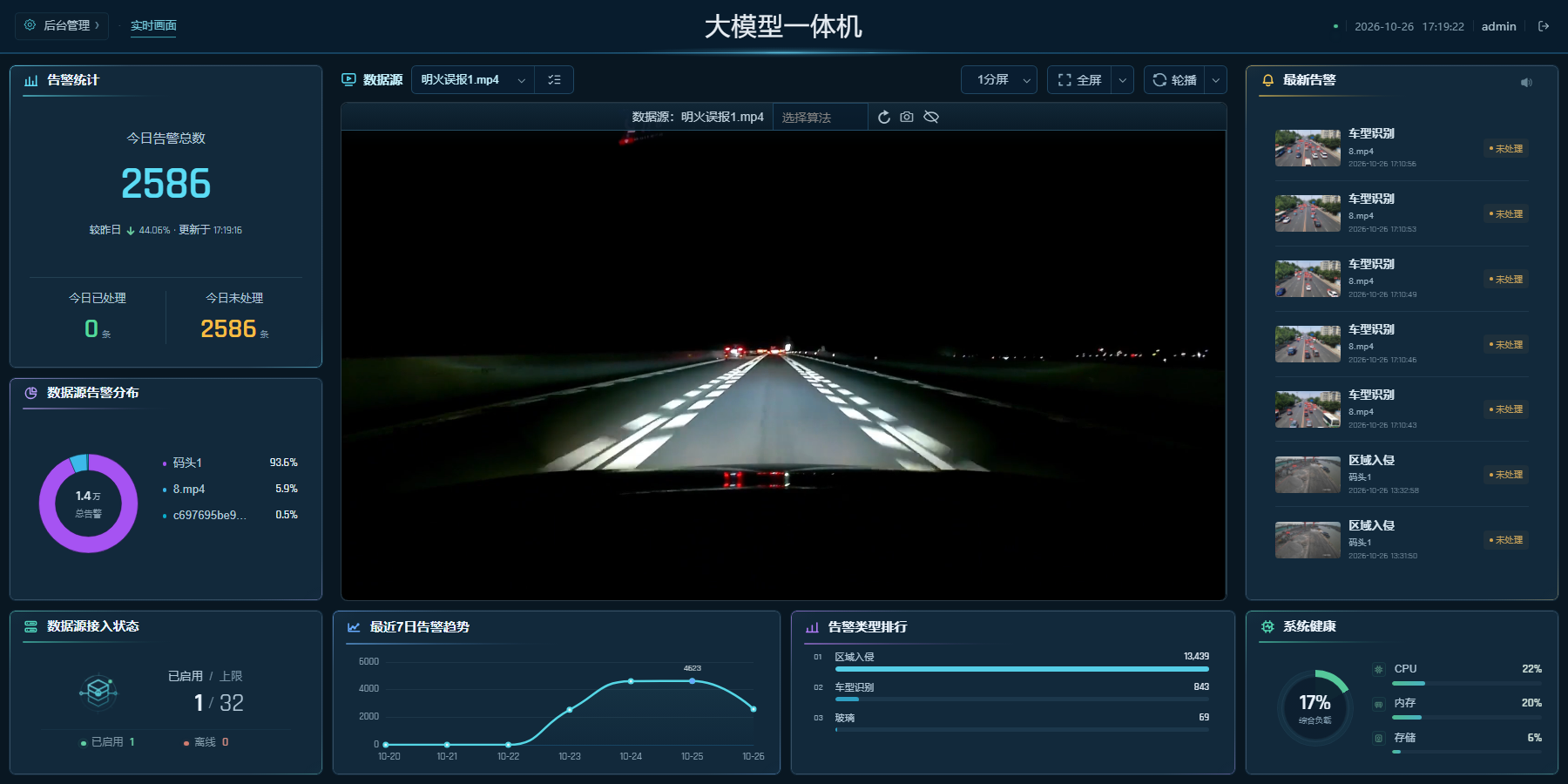This screenshot has height=784, width=1568.
Task: Click the monitor icon beside 数据源 label
Action: (348, 80)
